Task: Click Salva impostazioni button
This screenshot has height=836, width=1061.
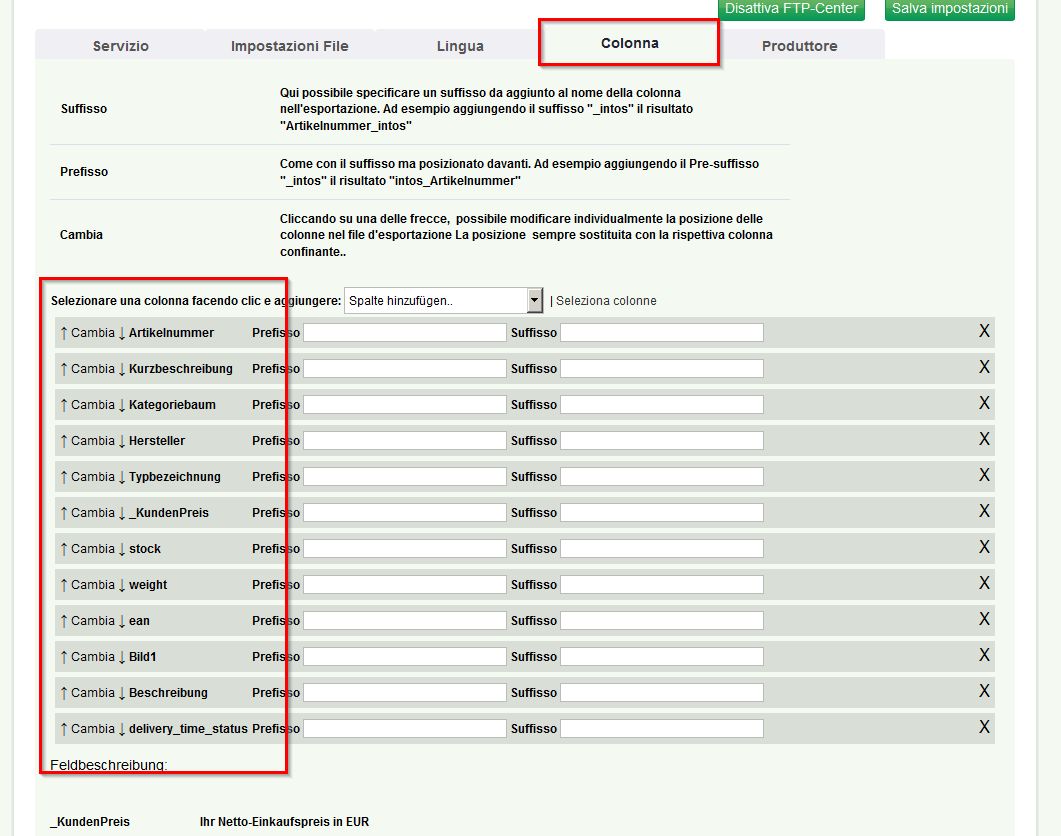Action: click(x=949, y=9)
